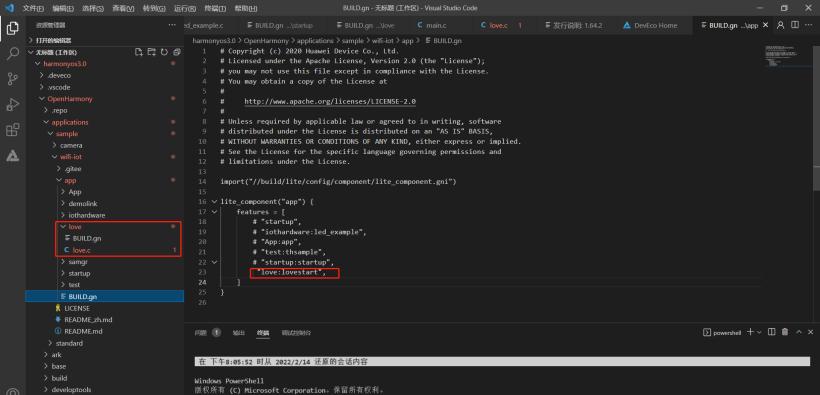This screenshot has width=820, height=395.
Task: Open the Help menu
Action: pyautogui.click(x=245, y=8)
